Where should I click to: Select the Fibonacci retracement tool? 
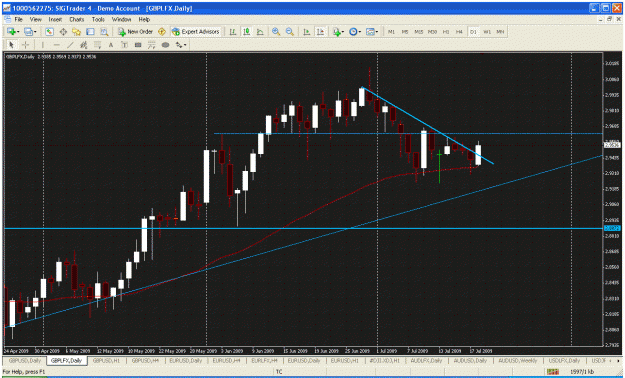(97, 45)
